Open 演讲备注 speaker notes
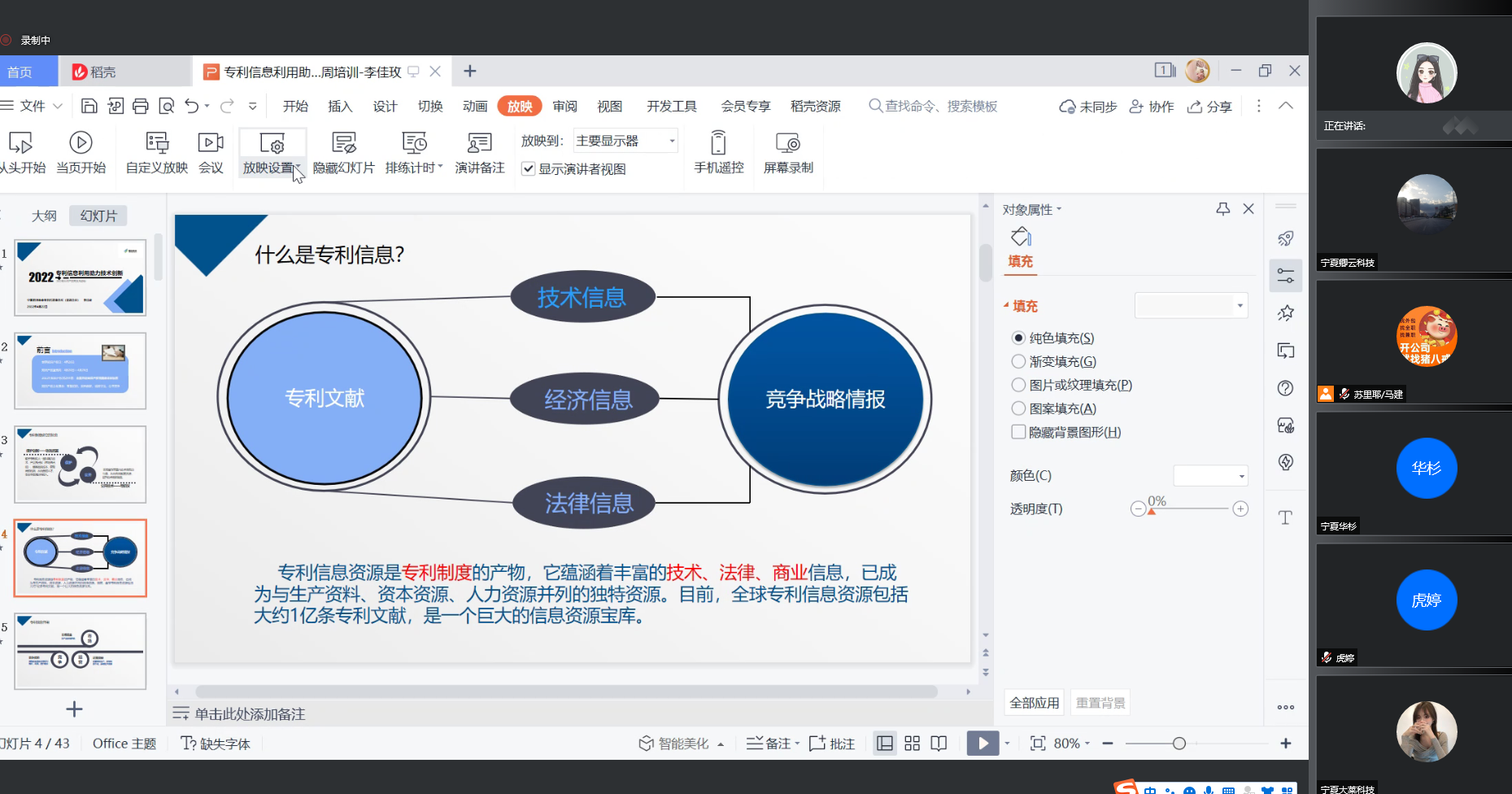1512x794 pixels. (x=480, y=153)
